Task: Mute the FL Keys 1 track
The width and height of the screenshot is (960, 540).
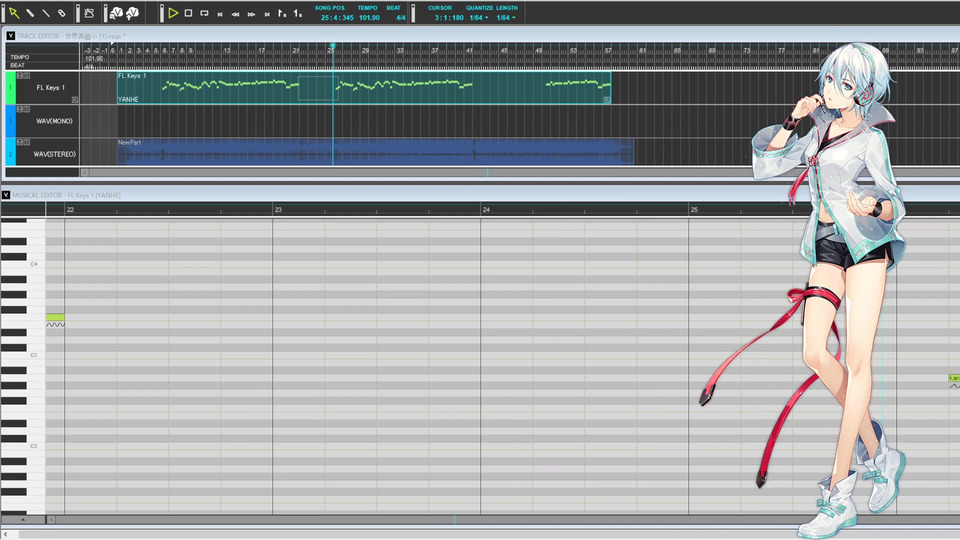Action: (20, 75)
